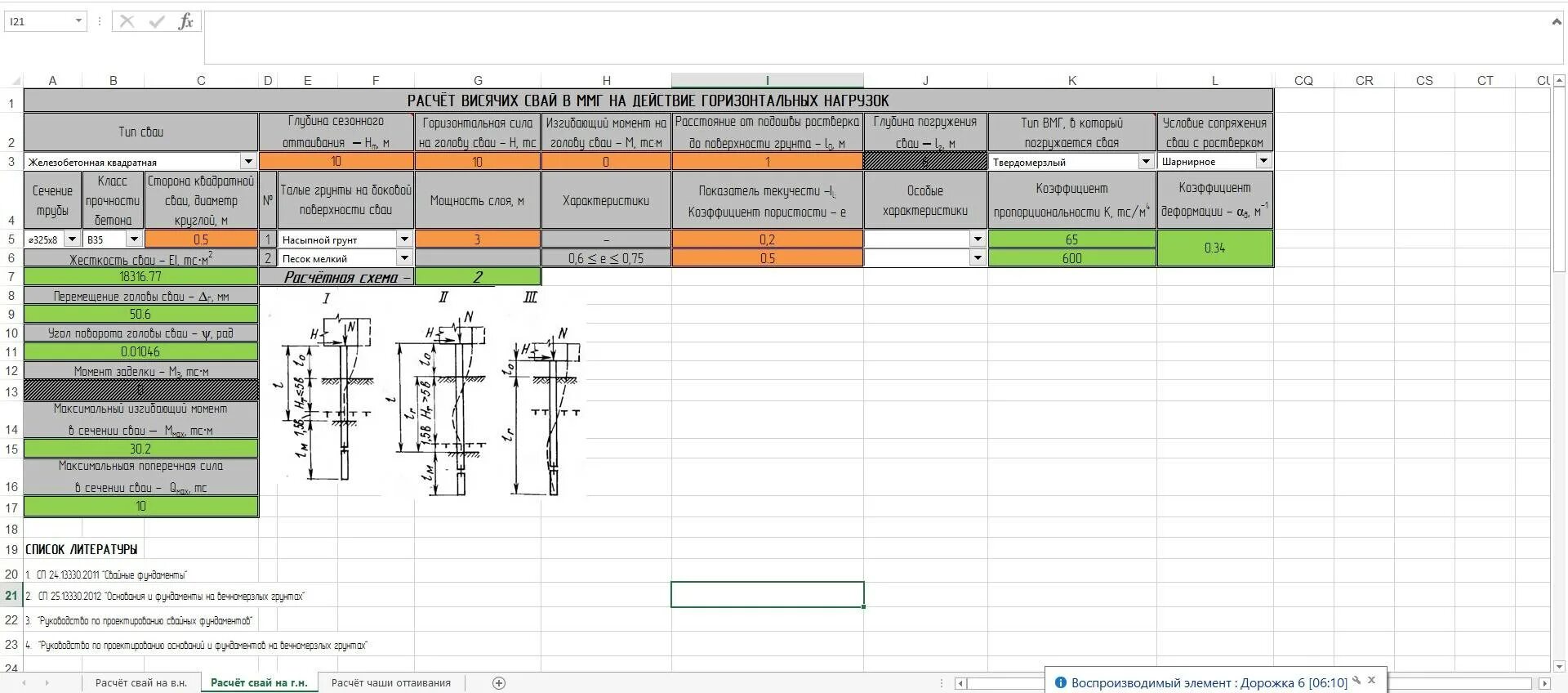Select row 7 header
The width and height of the screenshot is (1568, 693).
pos(11,277)
